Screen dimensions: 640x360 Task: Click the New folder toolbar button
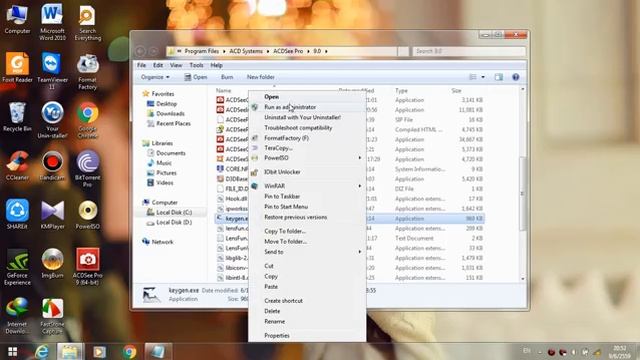(x=260, y=77)
